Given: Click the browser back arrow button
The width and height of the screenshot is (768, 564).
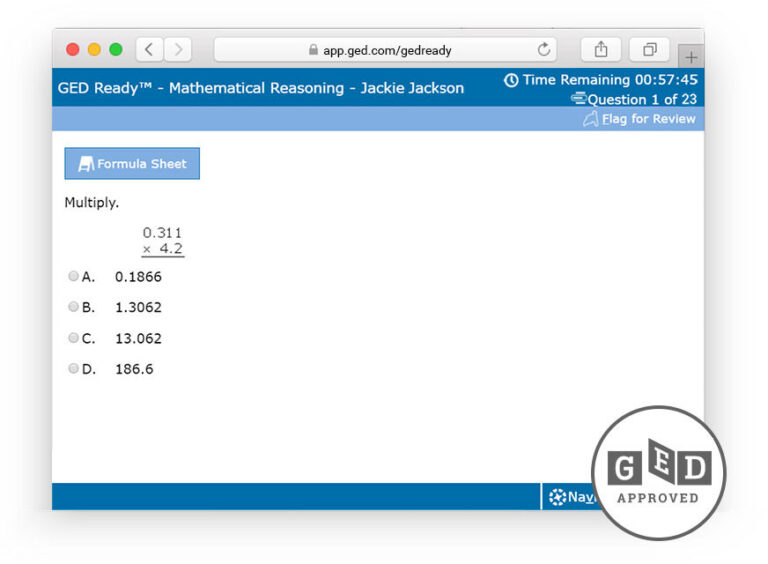Looking at the screenshot, I should (149, 49).
